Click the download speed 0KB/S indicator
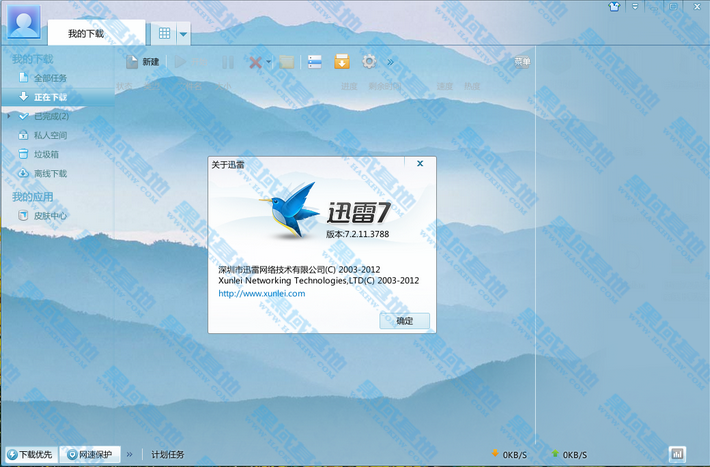Screen dimensions: 710x467 509,454
